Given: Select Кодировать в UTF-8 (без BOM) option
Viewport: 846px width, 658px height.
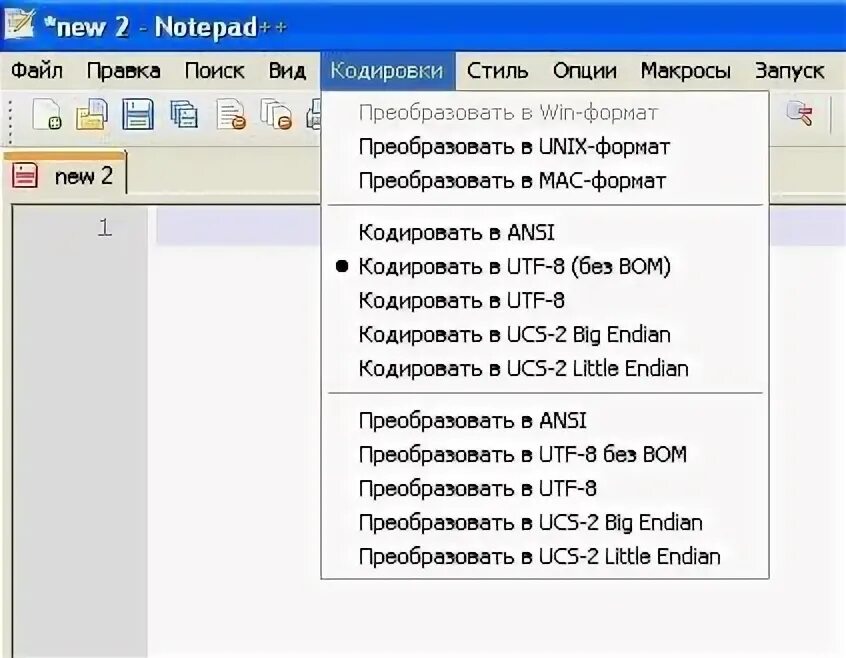Looking at the screenshot, I should (545, 266).
